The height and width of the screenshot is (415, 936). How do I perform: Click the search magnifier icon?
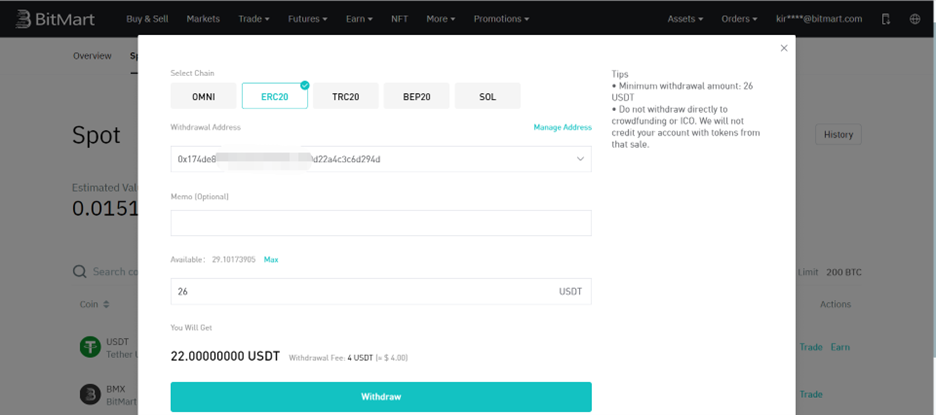pos(79,272)
